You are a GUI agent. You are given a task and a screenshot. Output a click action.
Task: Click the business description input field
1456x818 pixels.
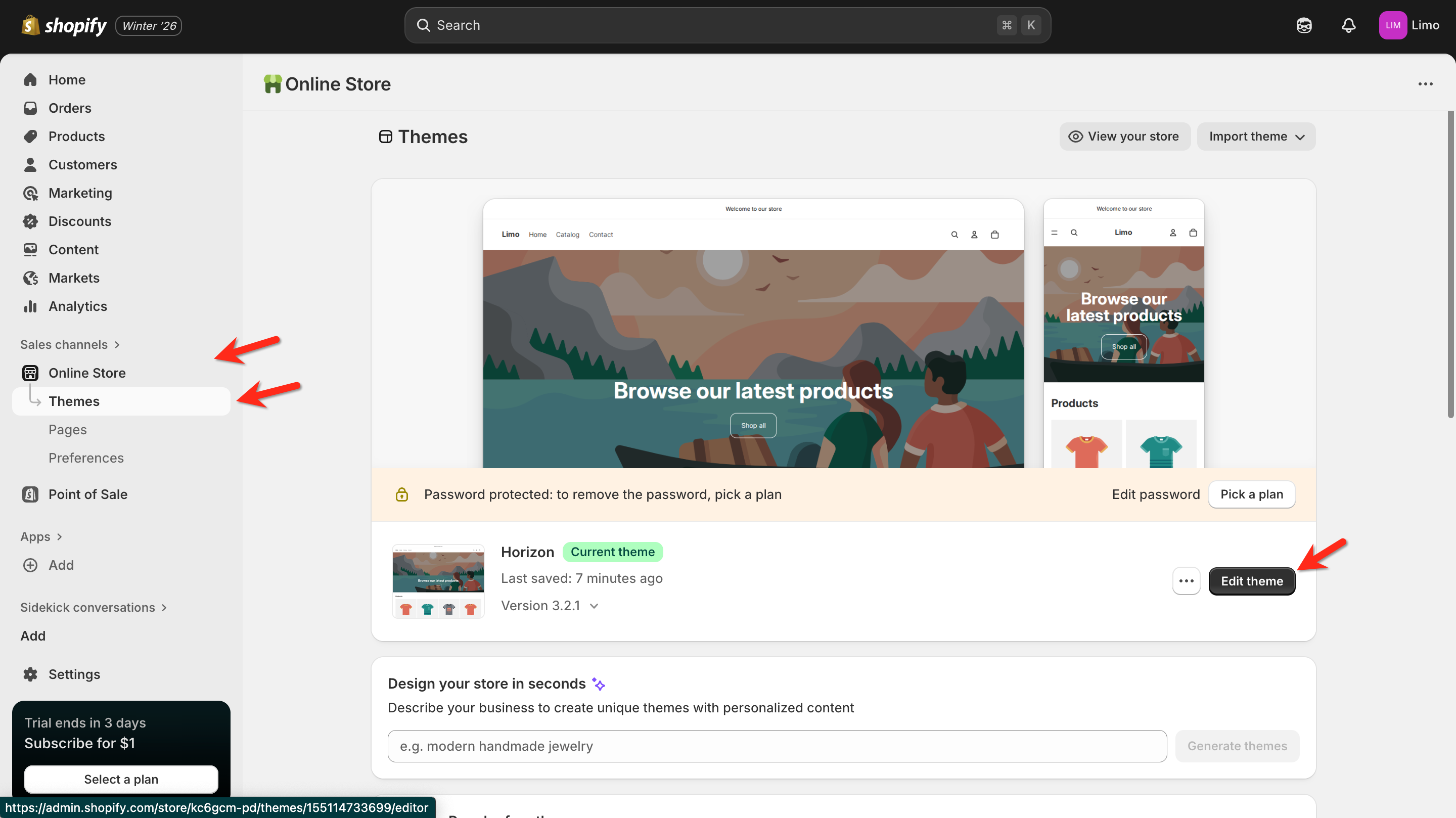775,746
